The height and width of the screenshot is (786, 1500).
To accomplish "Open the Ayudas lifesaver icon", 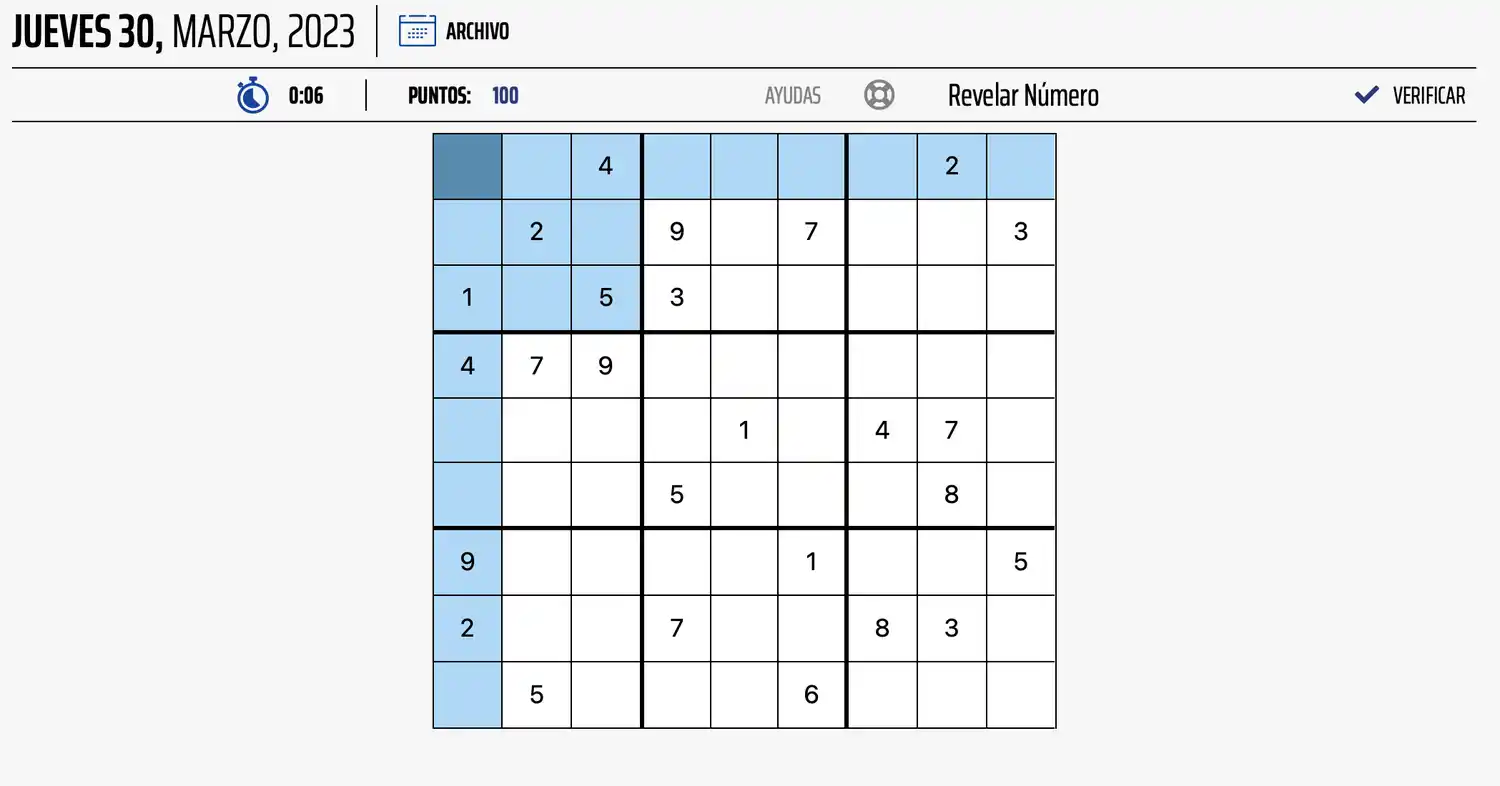I will (878, 94).
